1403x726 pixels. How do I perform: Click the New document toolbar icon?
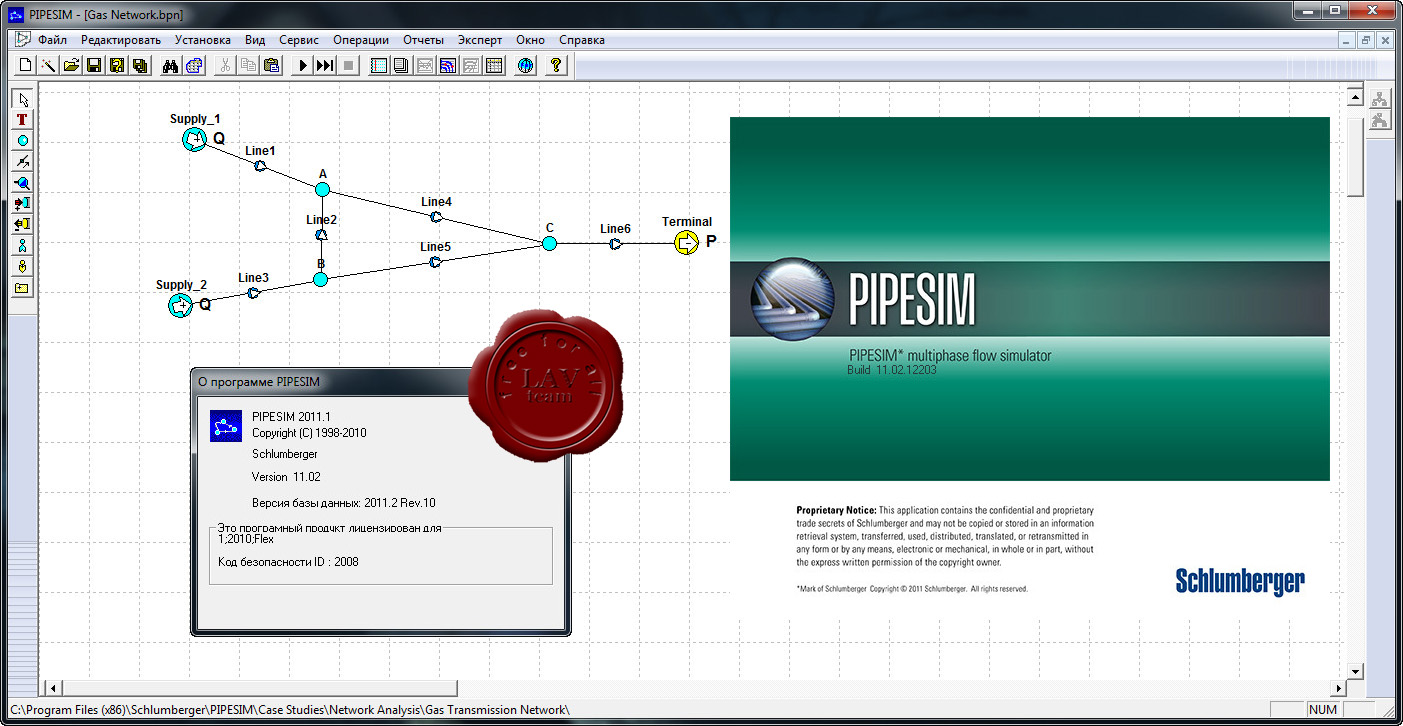pos(26,65)
